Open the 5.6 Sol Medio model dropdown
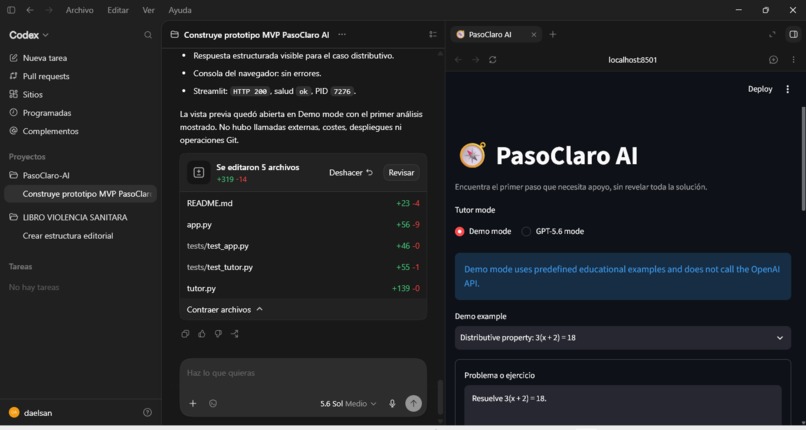Viewport: 806px width, 430px height. coord(348,404)
